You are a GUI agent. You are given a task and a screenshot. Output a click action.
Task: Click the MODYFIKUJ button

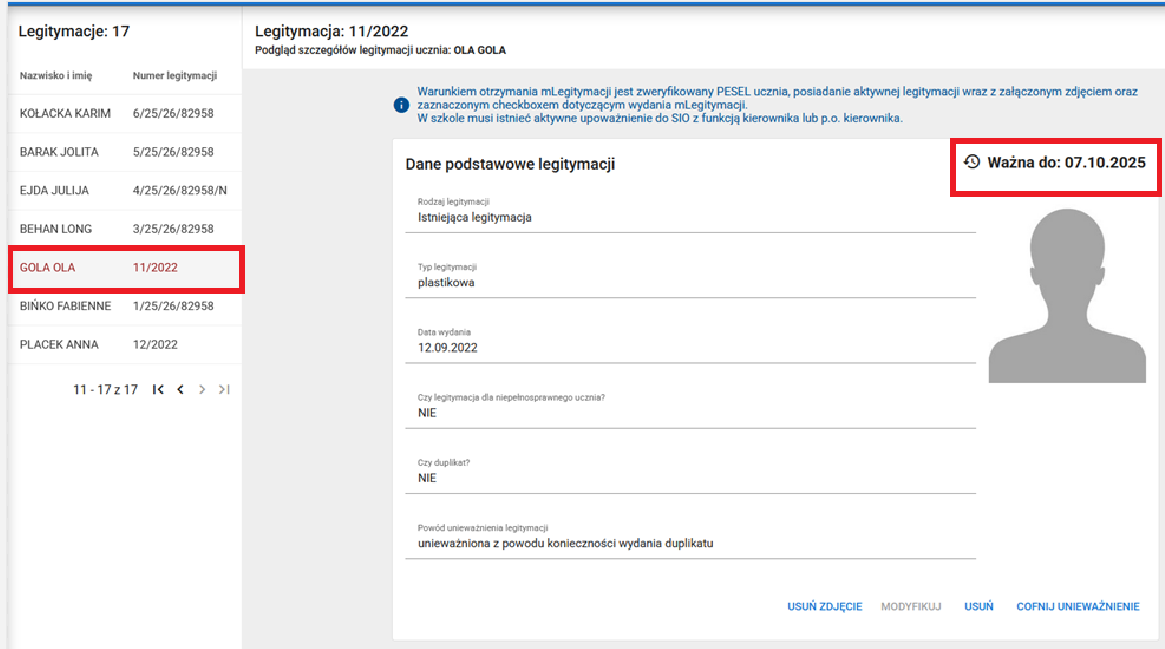click(x=911, y=607)
